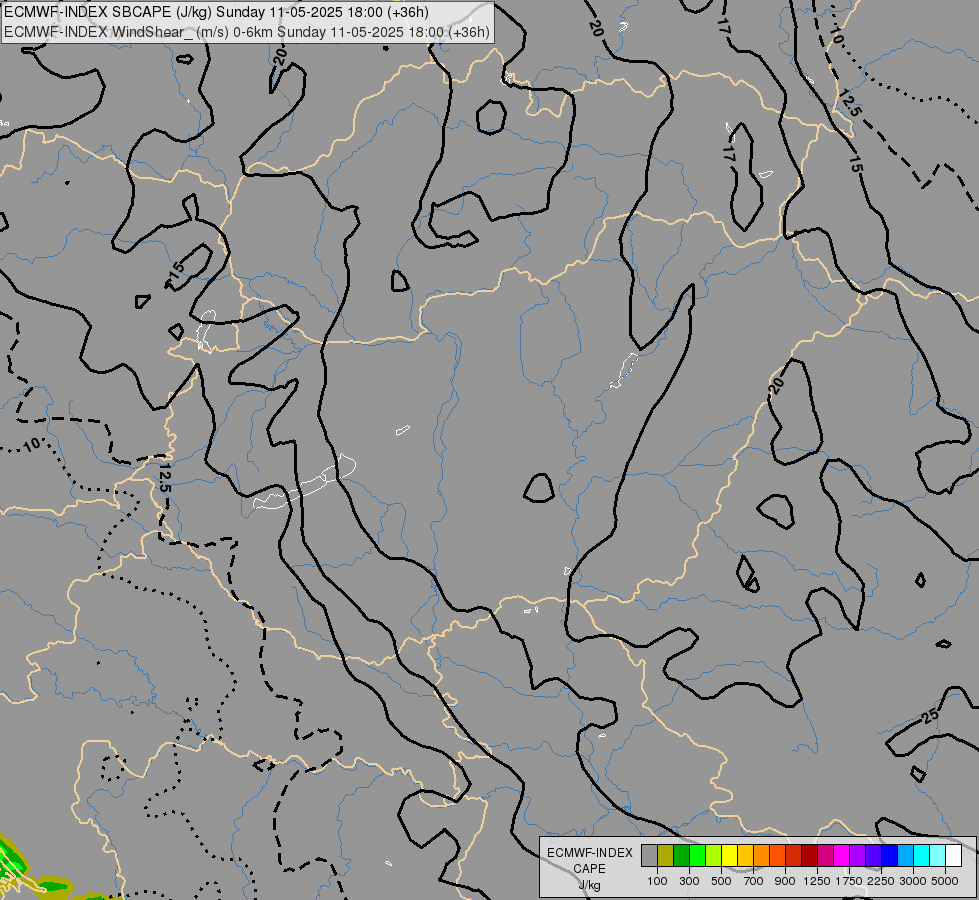The height and width of the screenshot is (900, 979).
Task: Click the legend value 1750
Action: (x=849, y=881)
